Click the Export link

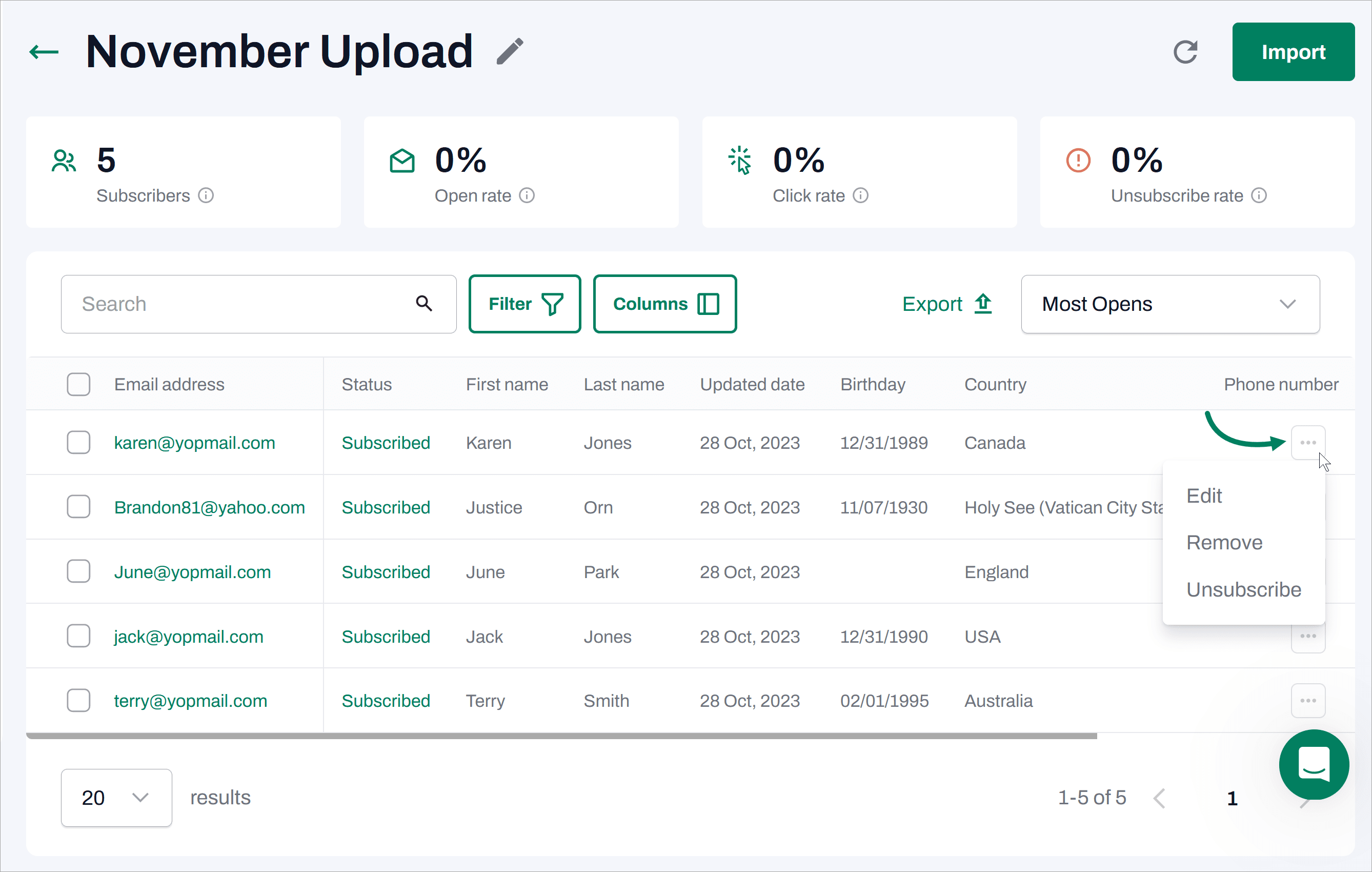click(x=946, y=304)
